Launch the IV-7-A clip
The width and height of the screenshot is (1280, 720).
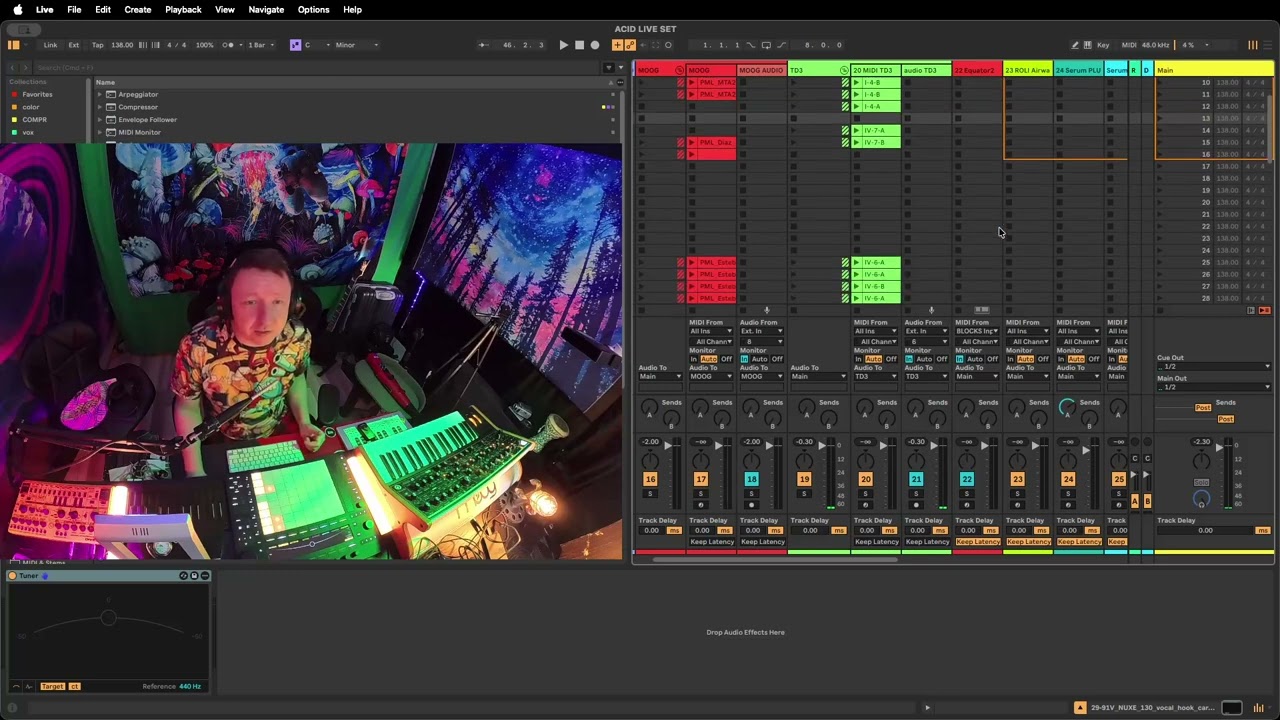coord(857,130)
